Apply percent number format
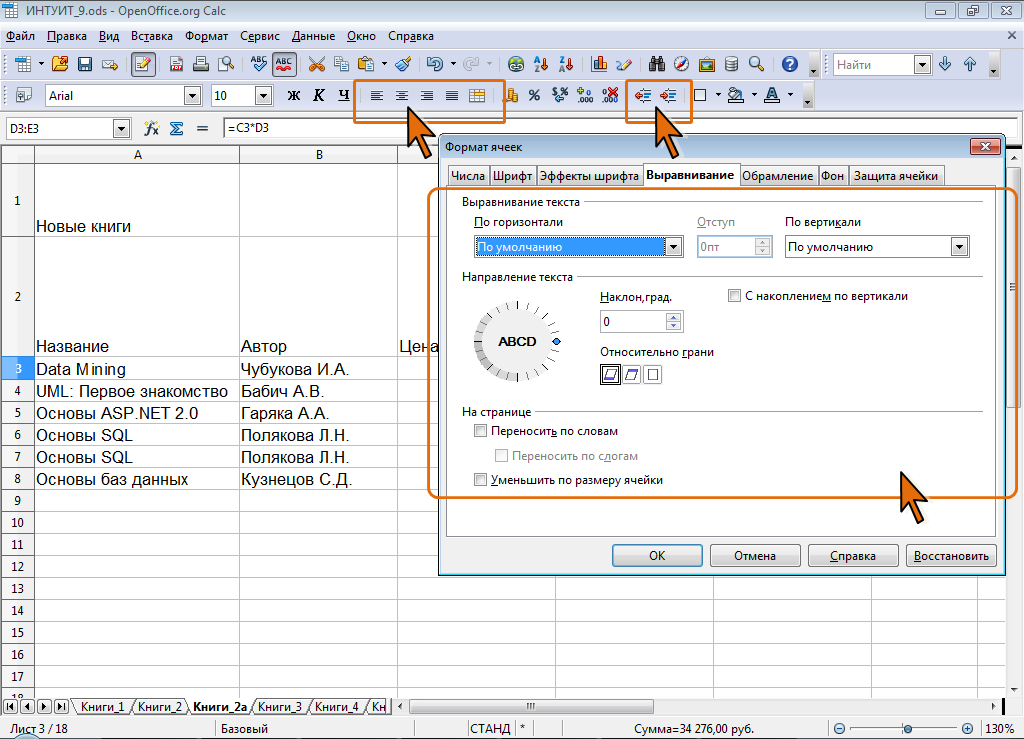Viewport: 1024px width, 739px height. coord(534,95)
